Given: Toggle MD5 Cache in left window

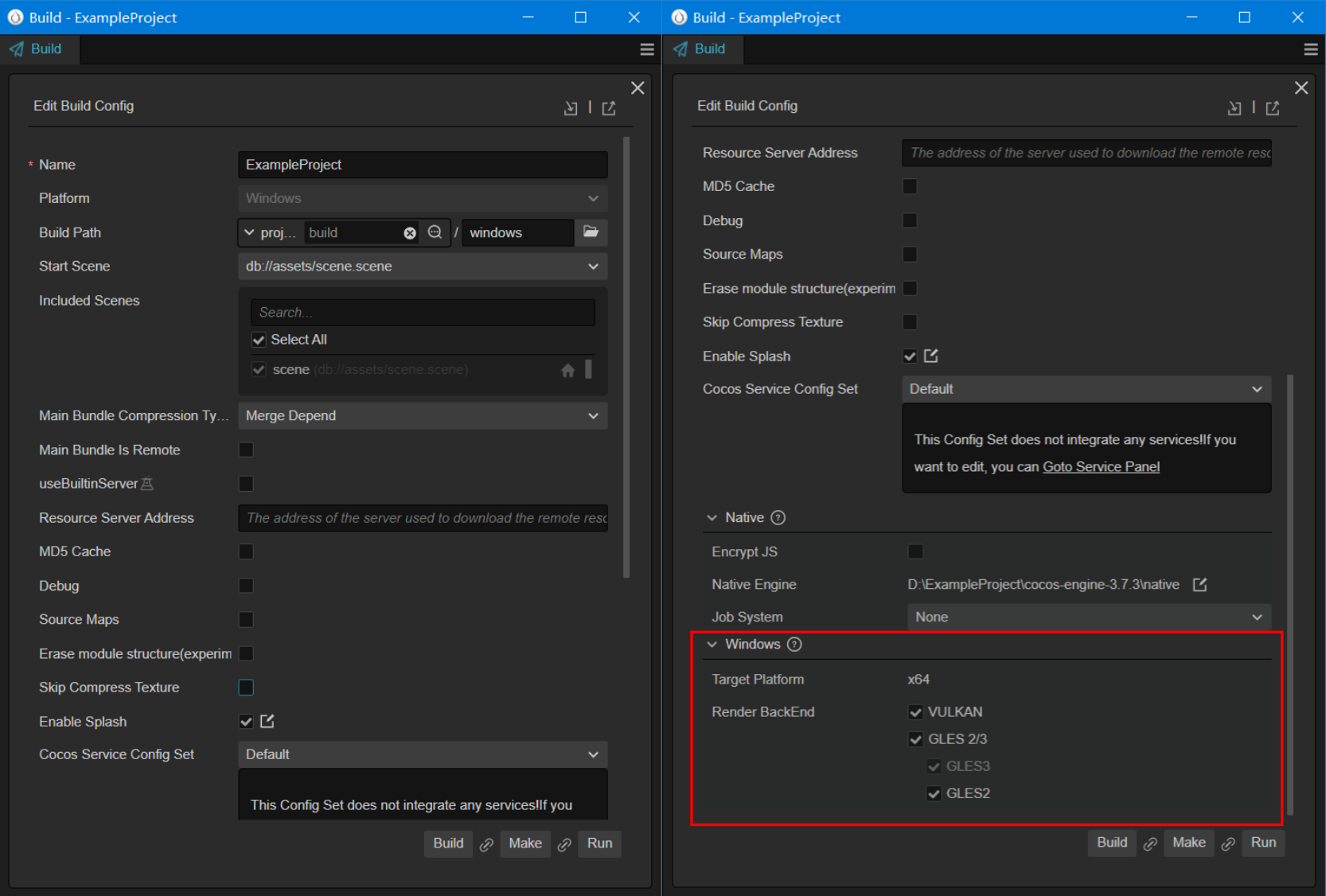Looking at the screenshot, I should tap(246, 551).
